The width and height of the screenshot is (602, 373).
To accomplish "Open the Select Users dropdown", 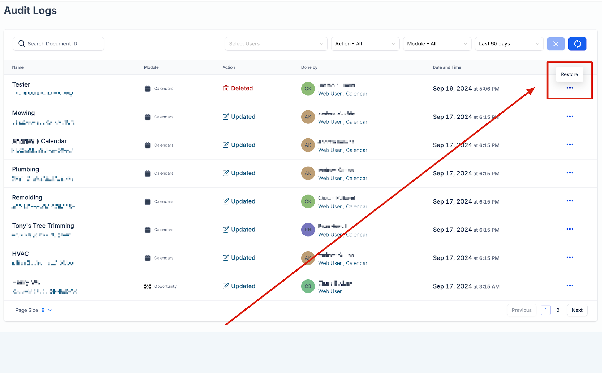I will coord(276,43).
